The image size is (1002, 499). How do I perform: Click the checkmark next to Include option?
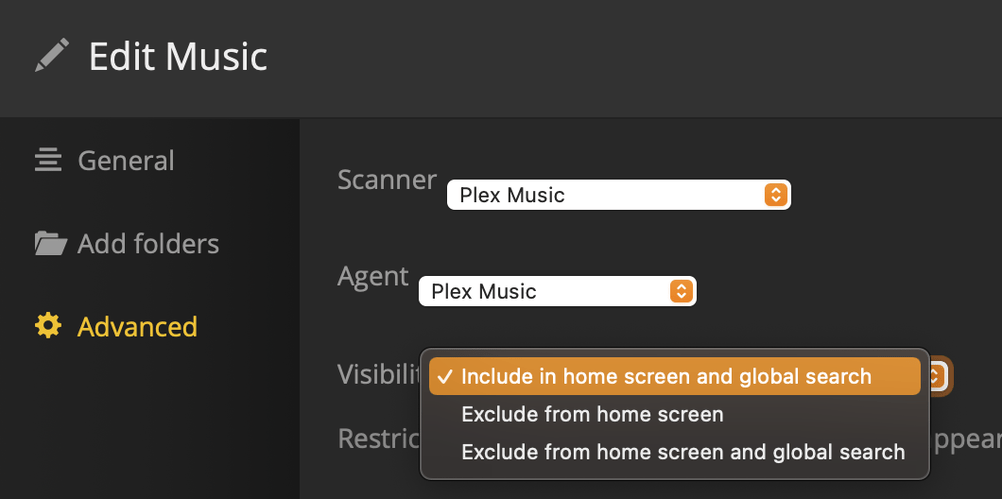point(446,377)
